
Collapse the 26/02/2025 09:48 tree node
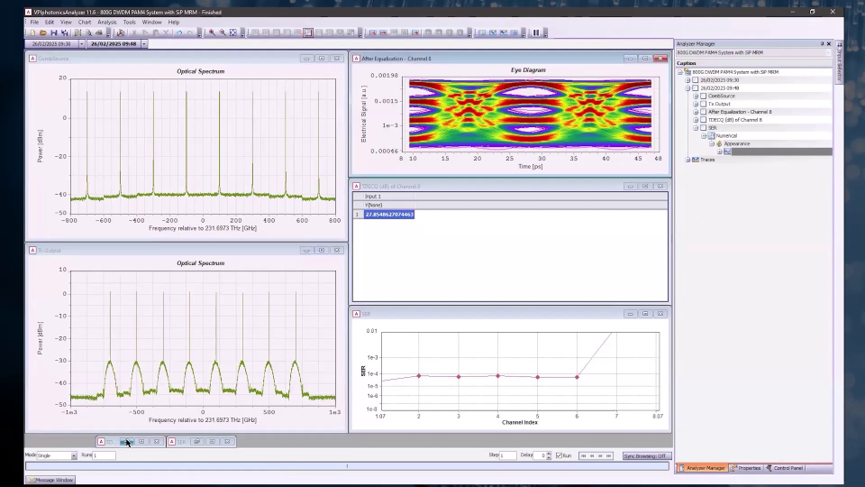click(688, 88)
